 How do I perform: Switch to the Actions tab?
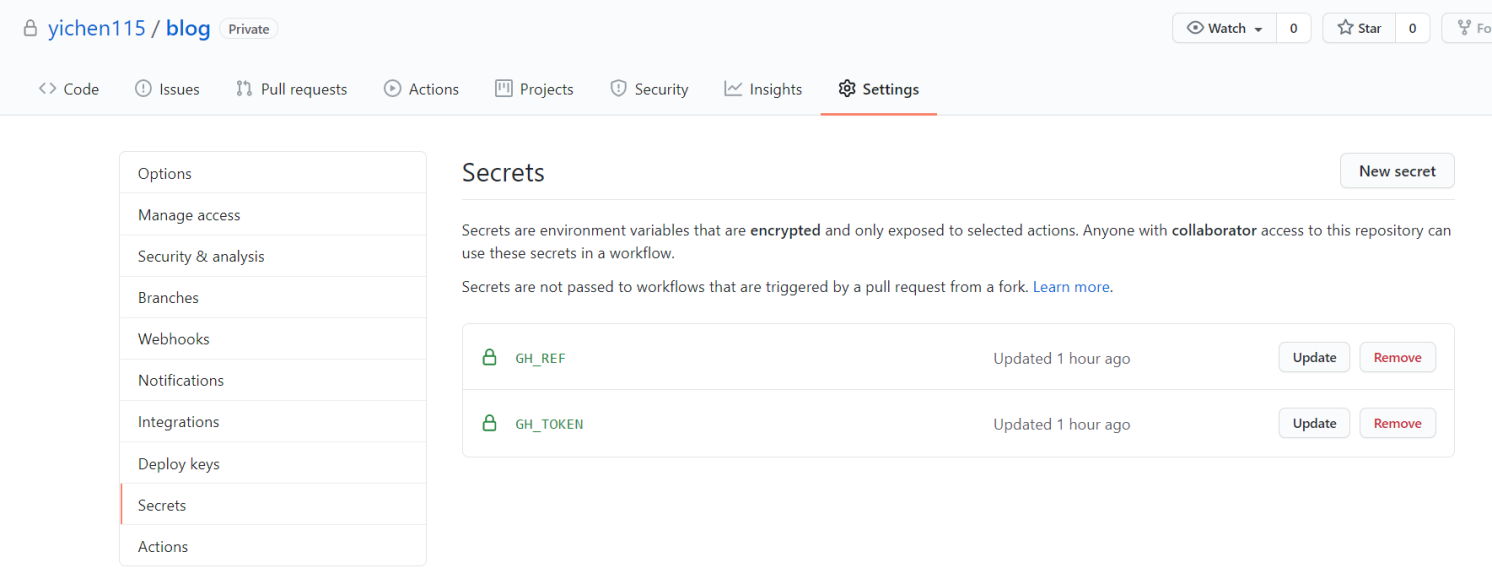tap(421, 89)
